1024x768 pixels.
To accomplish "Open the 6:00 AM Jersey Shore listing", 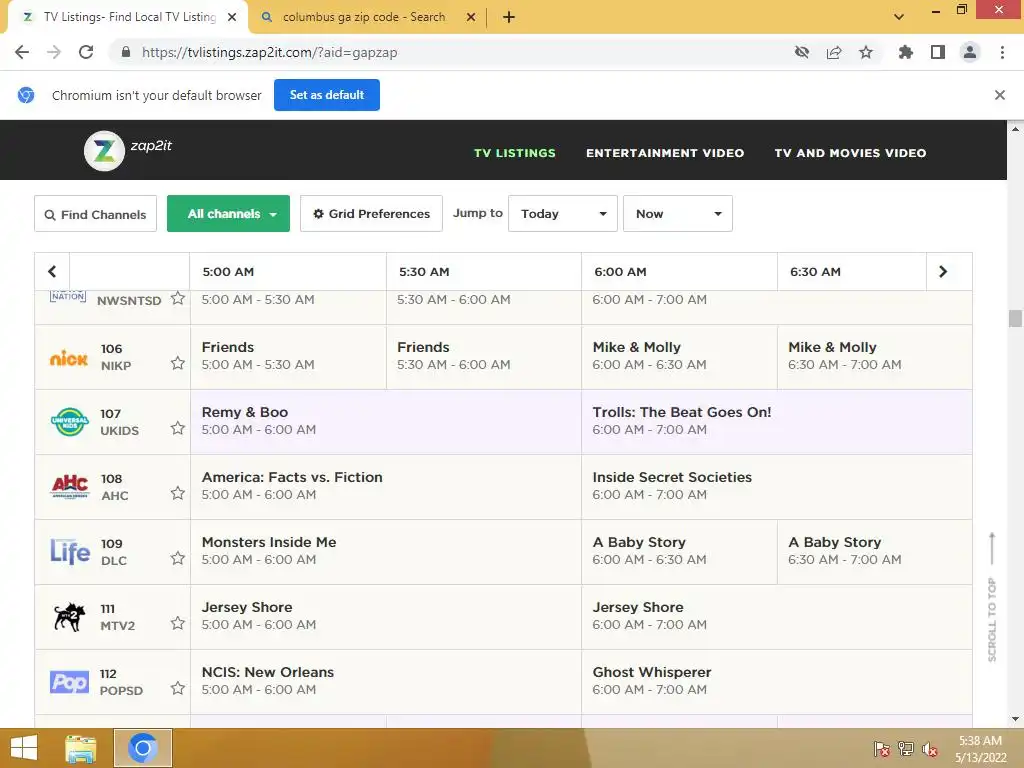I will coord(776,617).
